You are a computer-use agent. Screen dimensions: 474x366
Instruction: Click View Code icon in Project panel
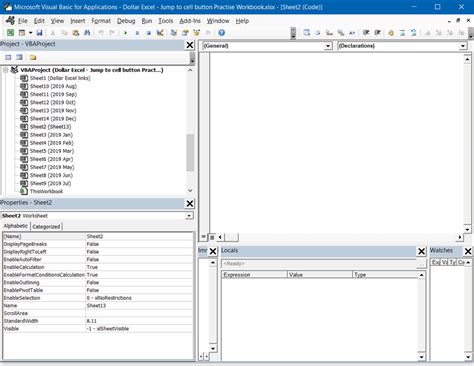pos(8,57)
